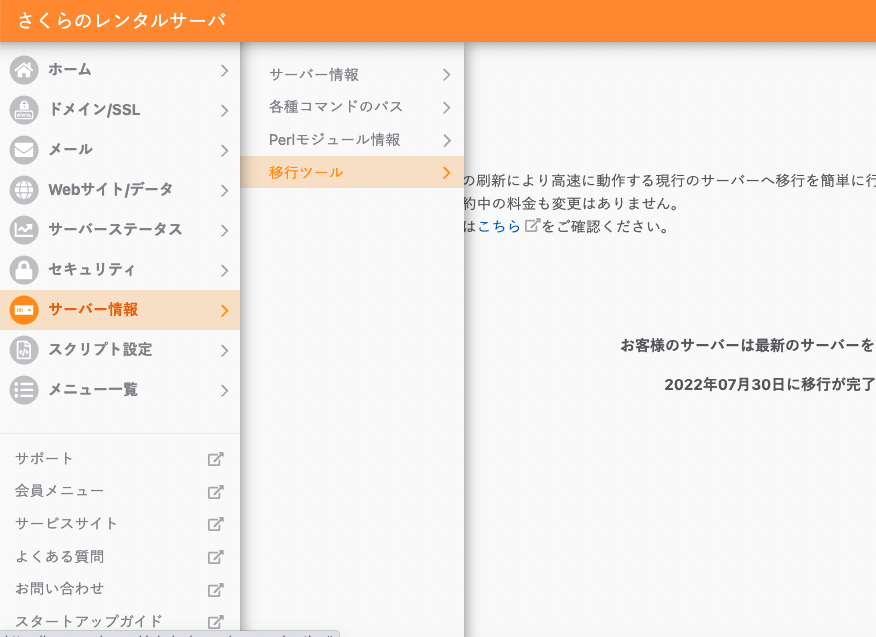Select メール in the sidebar

[120, 150]
